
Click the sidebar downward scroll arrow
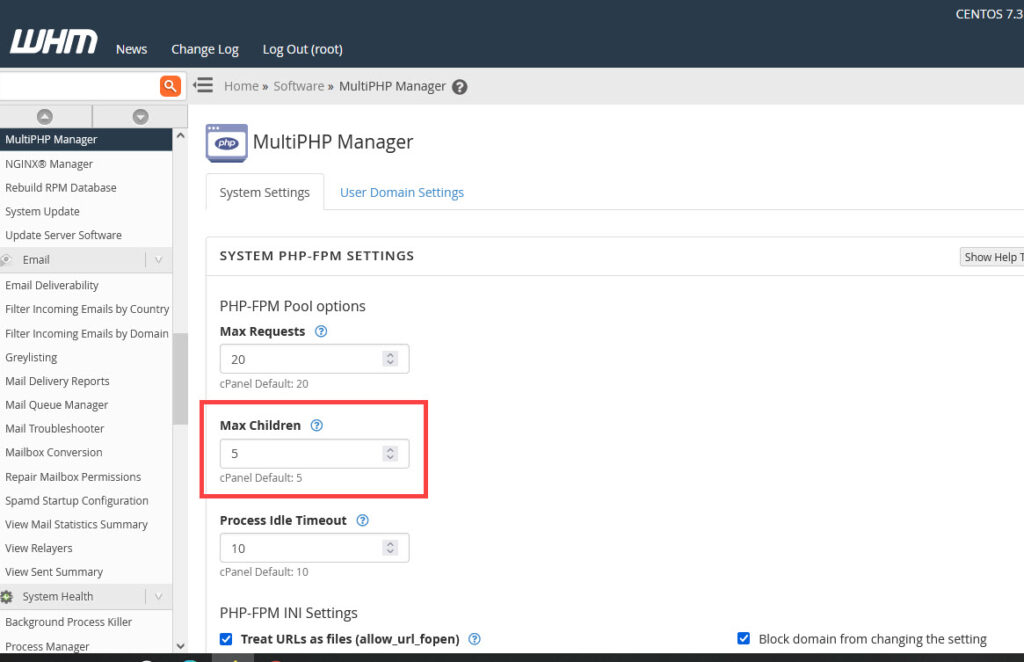(138, 116)
